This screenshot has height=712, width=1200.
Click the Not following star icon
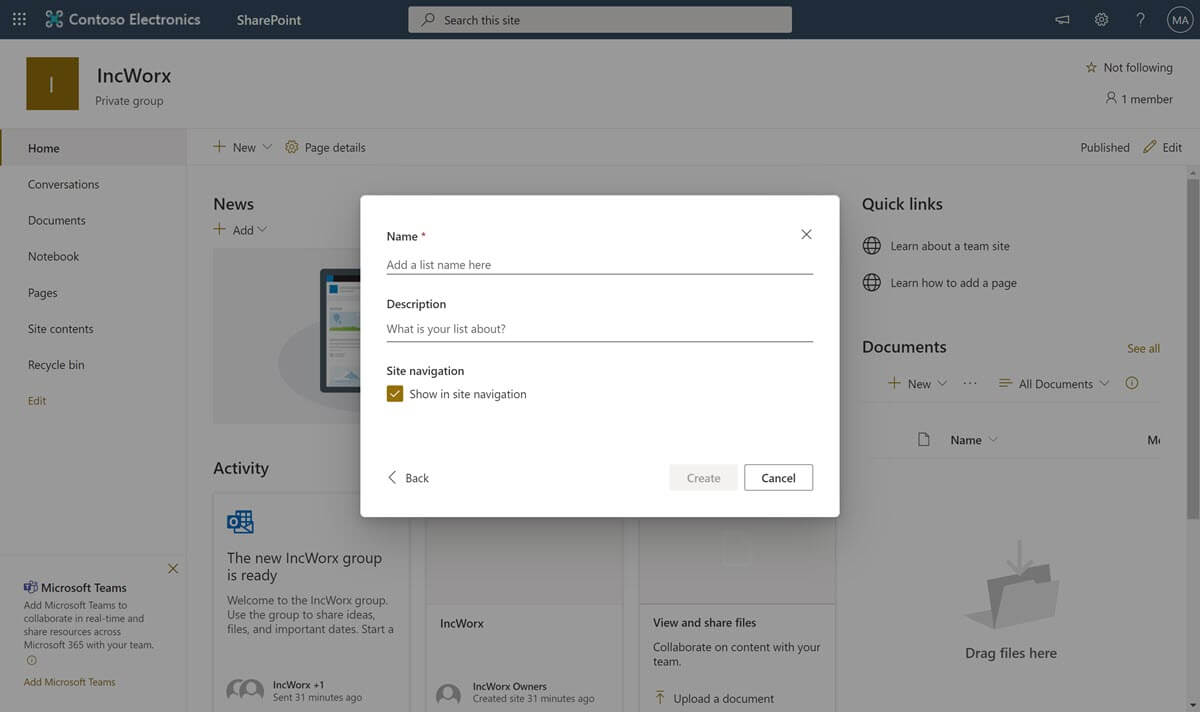pos(1091,67)
